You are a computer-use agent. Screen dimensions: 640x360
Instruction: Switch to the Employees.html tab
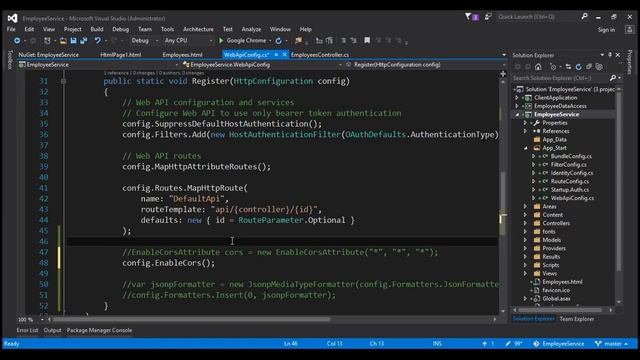coord(182,55)
